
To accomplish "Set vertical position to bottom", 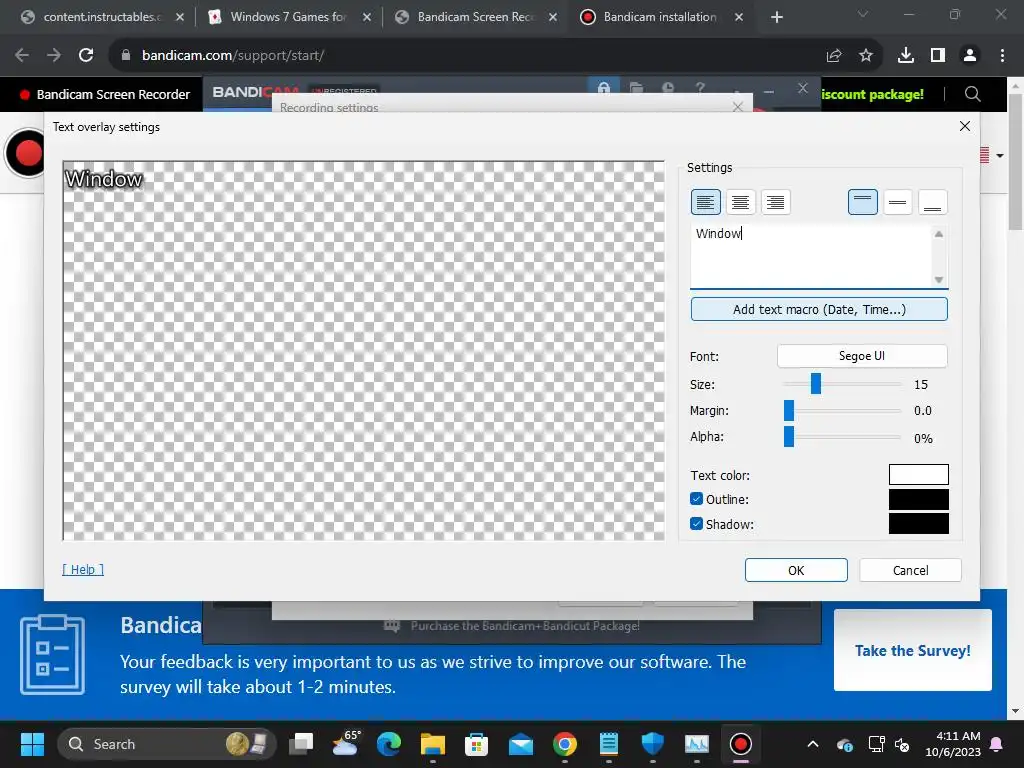I will (933, 202).
